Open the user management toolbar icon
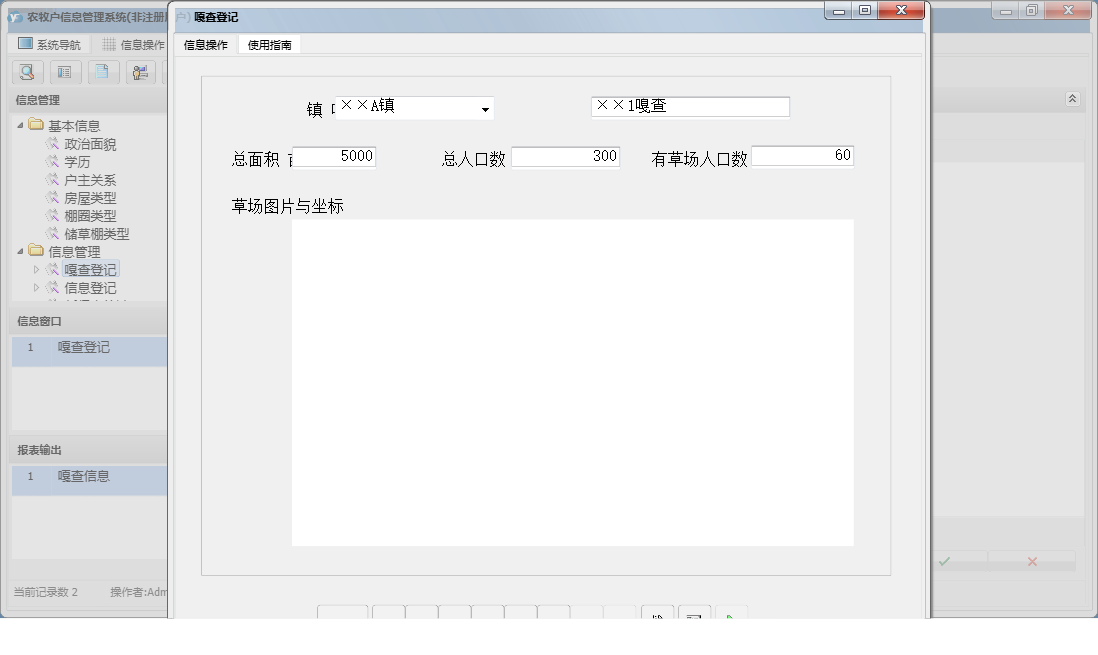 tap(139, 72)
